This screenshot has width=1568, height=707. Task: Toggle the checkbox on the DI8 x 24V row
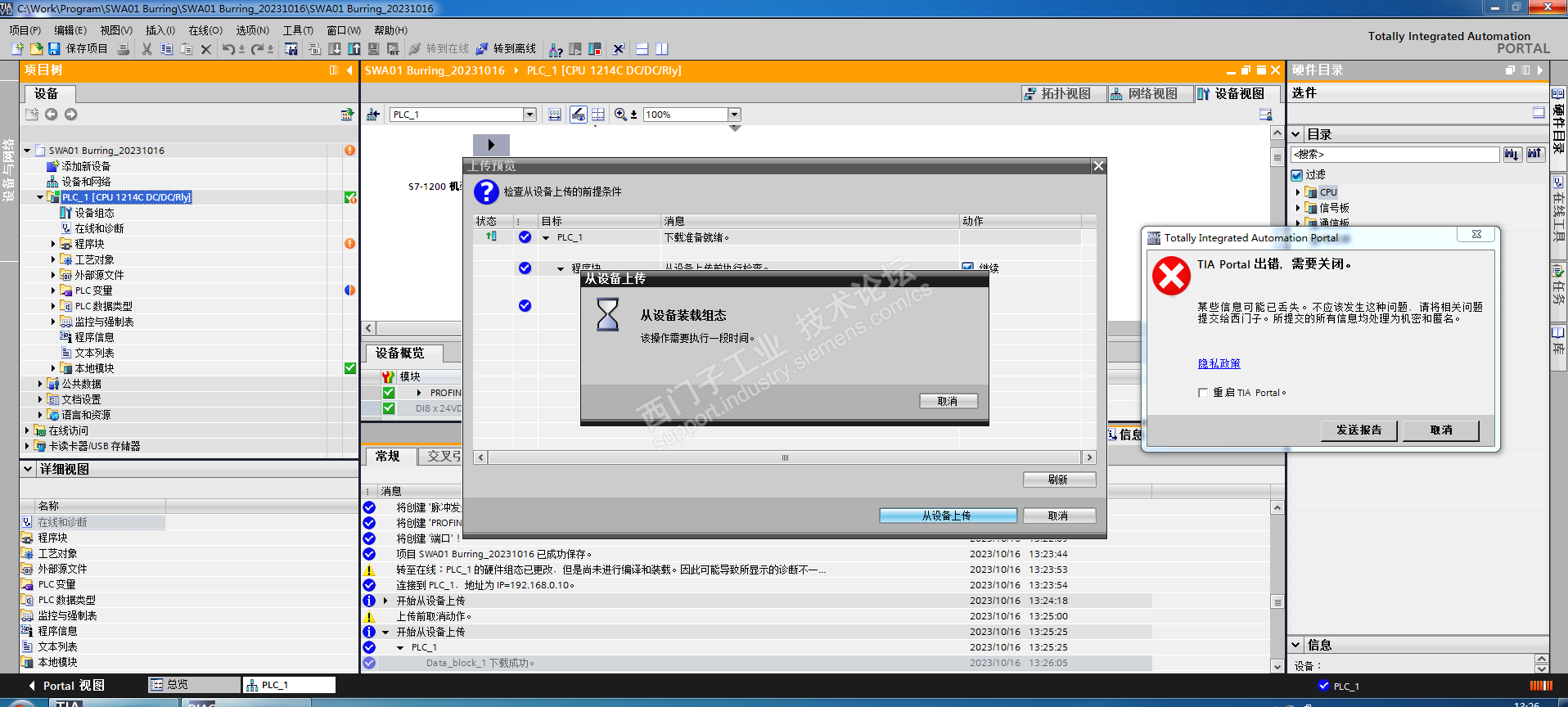pos(389,408)
